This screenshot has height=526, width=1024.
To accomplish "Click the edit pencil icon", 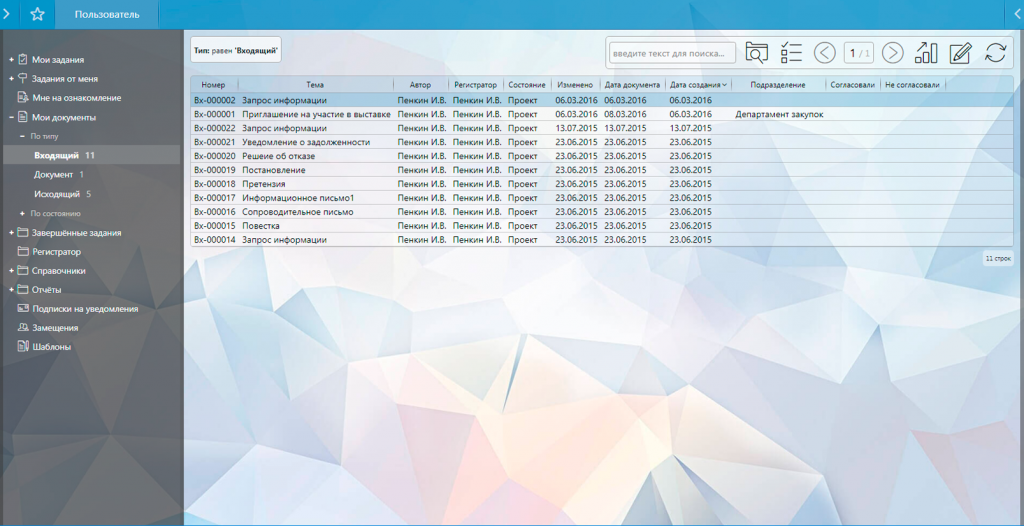I will pos(961,53).
